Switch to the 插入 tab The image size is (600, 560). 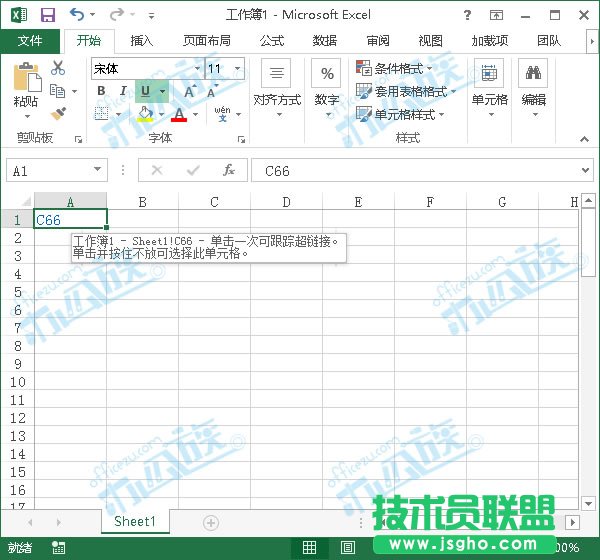pyautogui.click(x=142, y=41)
